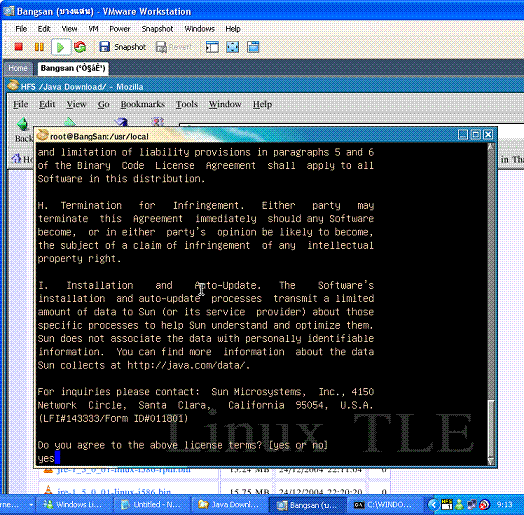The image size is (524, 515).
Task: Switch to the Home tab
Action: [18, 68]
